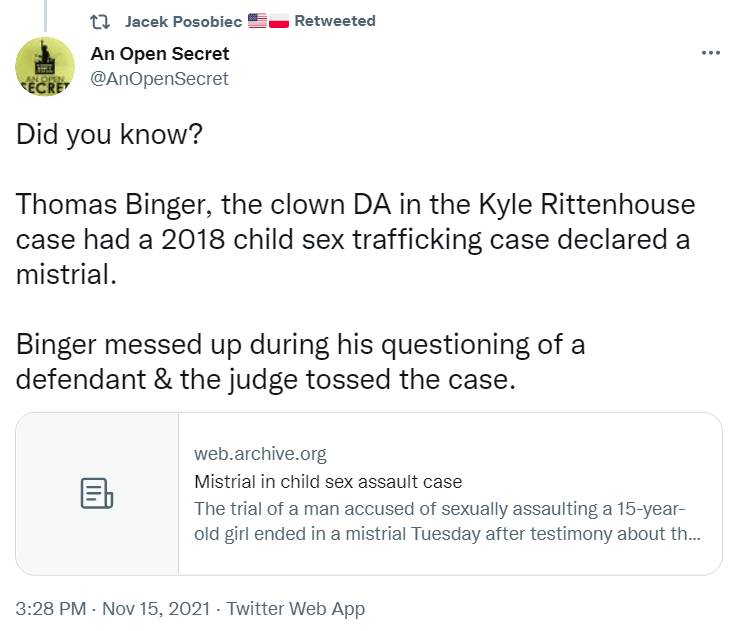The width and height of the screenshot is (742, 631).
Task: Click the 'Binger messed up' paragraph
Action: click(300, 362)
